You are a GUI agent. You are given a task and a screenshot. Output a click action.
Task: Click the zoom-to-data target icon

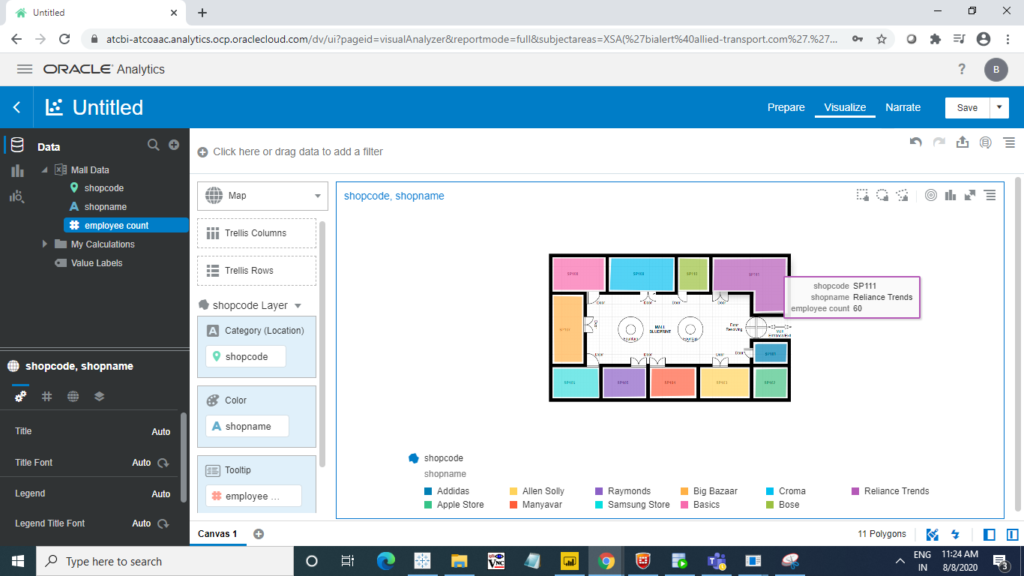coord(931,195)
